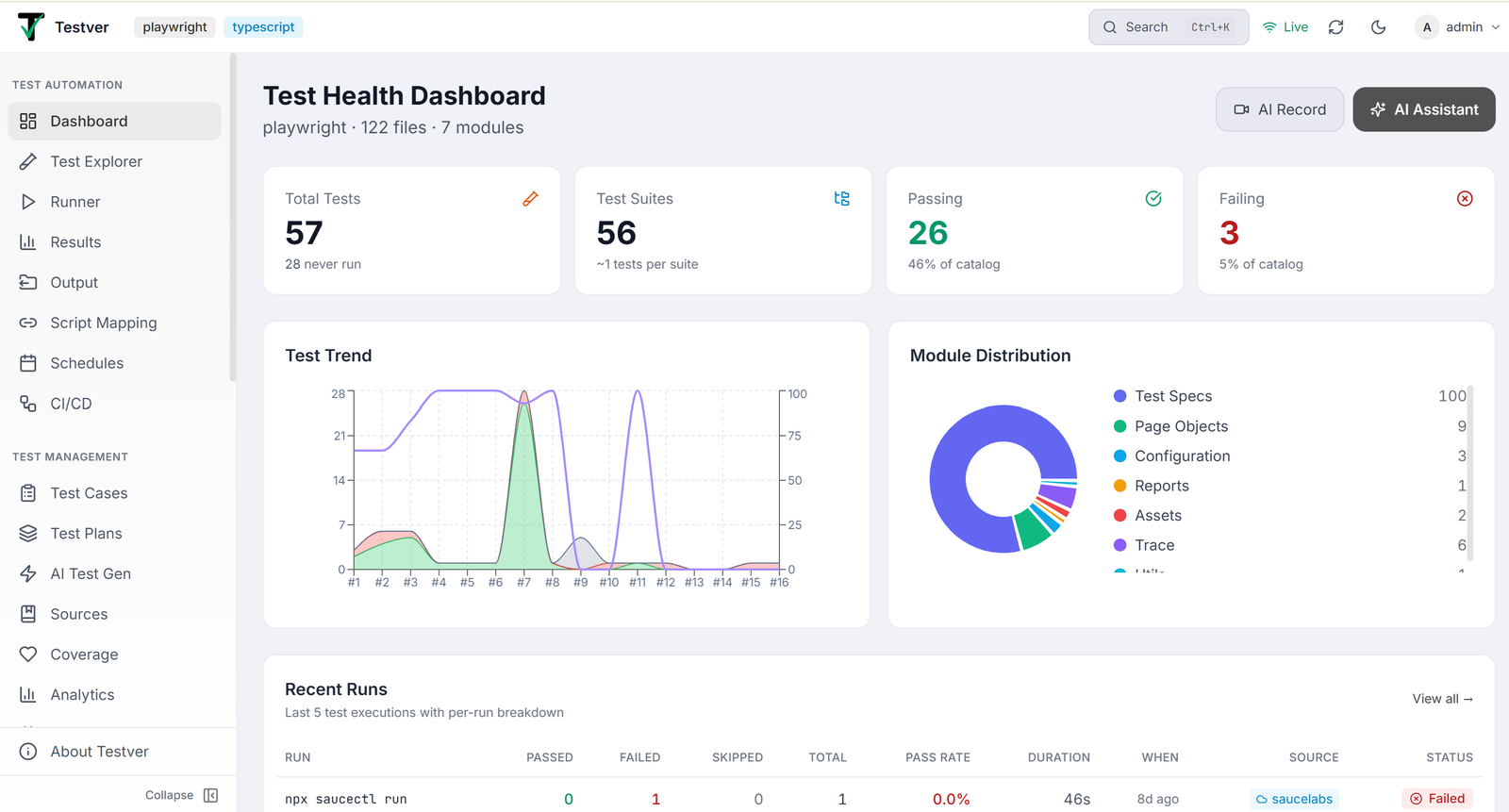Click the CI/CD sidebar icon

point(28,404)
